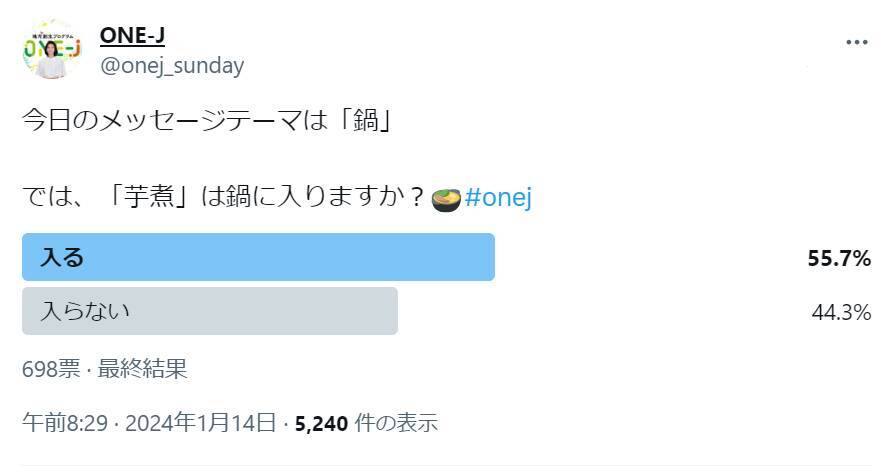Click the 「芋煮」 word in the question

(152, 198)
